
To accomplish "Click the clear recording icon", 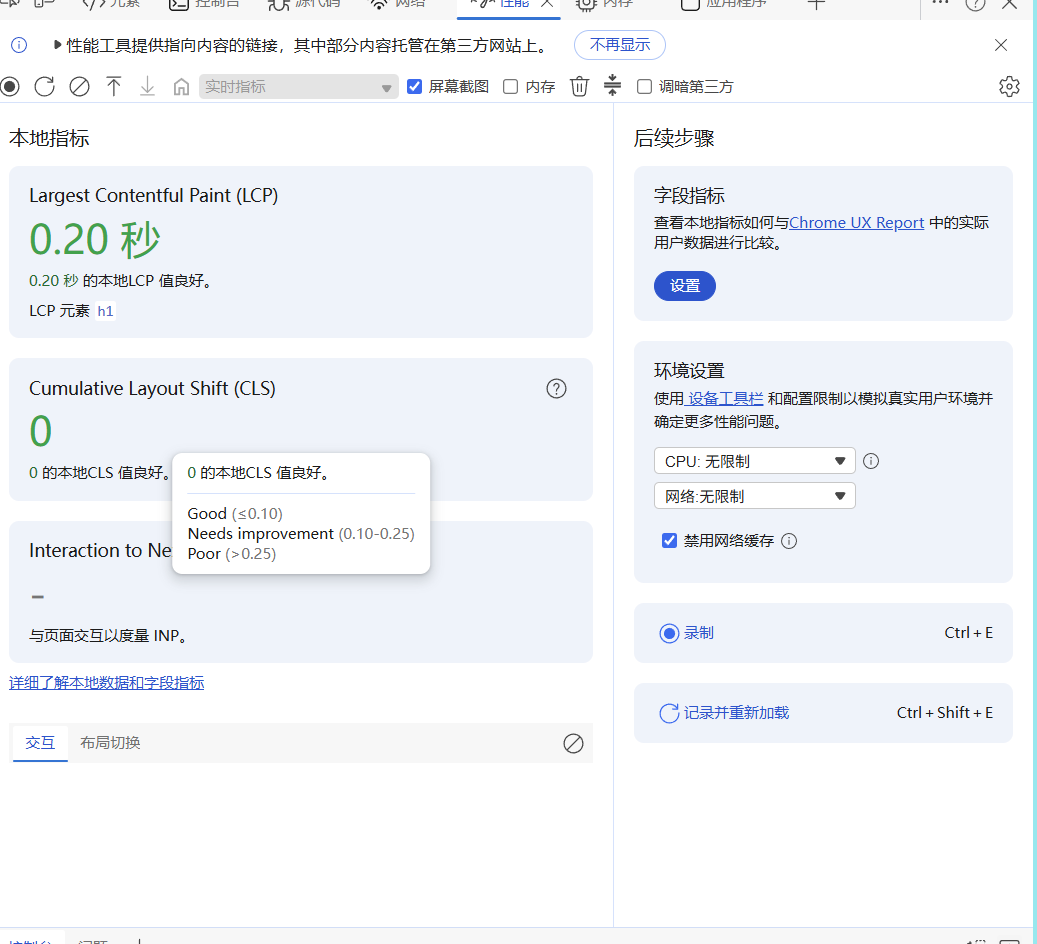I will (79, 87).
